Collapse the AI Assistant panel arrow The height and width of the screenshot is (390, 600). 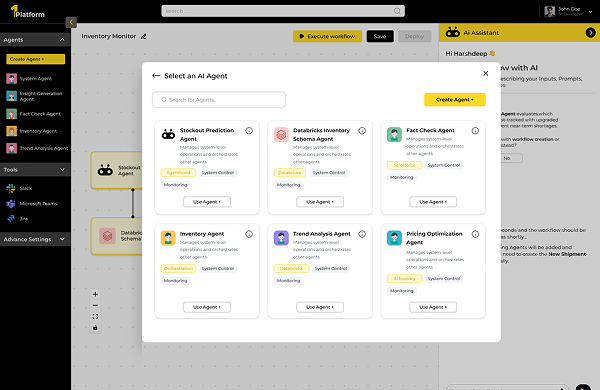(590, 33)
